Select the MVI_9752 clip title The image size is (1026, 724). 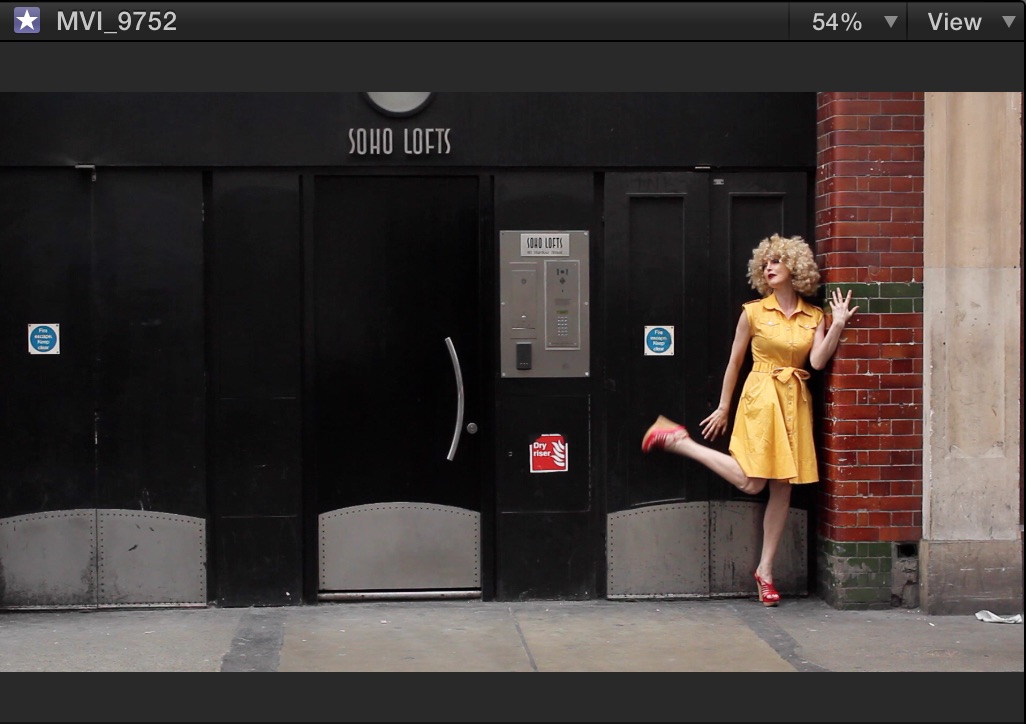click(116, 21)
